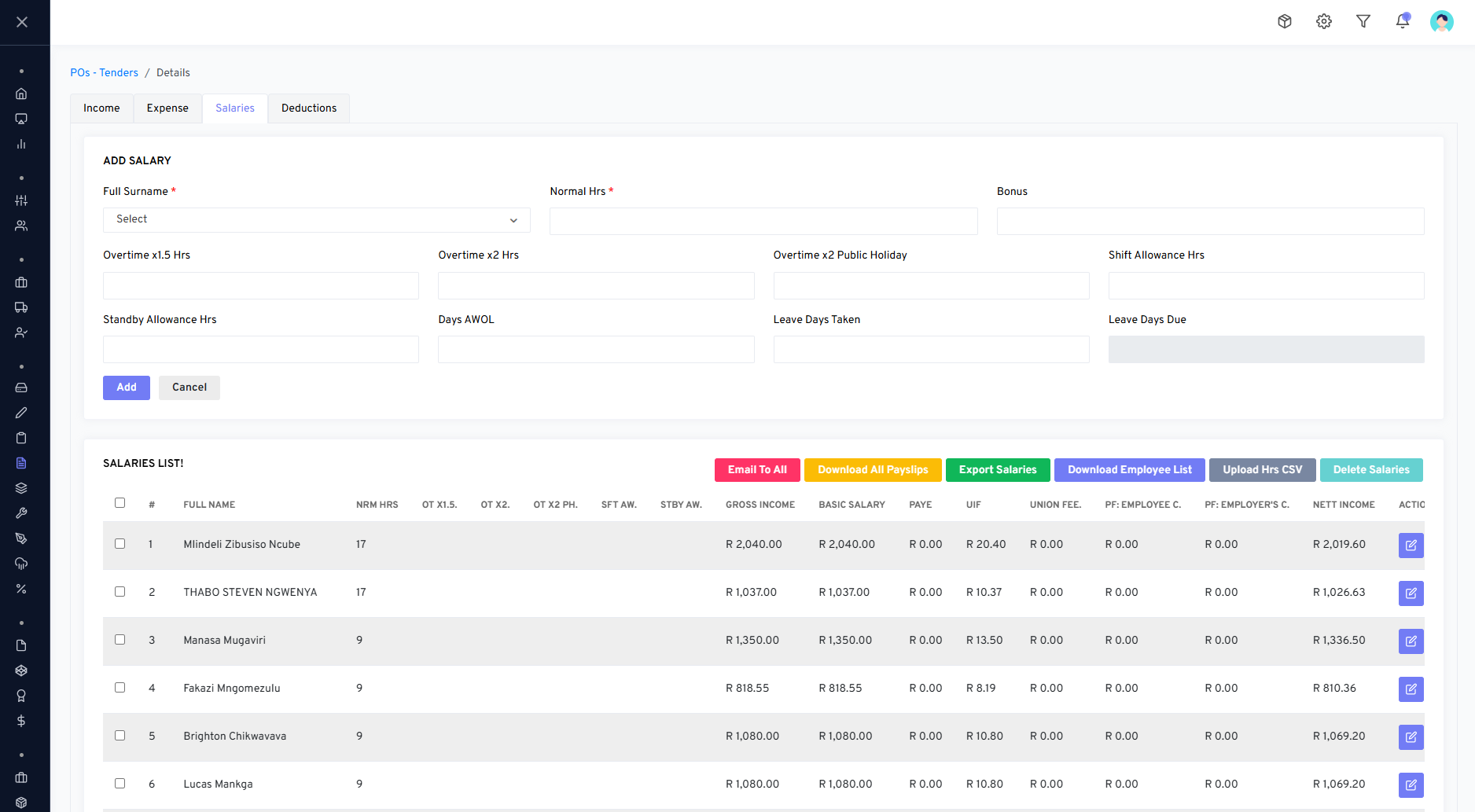Switch to the Income tab
The height and width of the screenshot is (812, 1475).
[x=101, y=108]
